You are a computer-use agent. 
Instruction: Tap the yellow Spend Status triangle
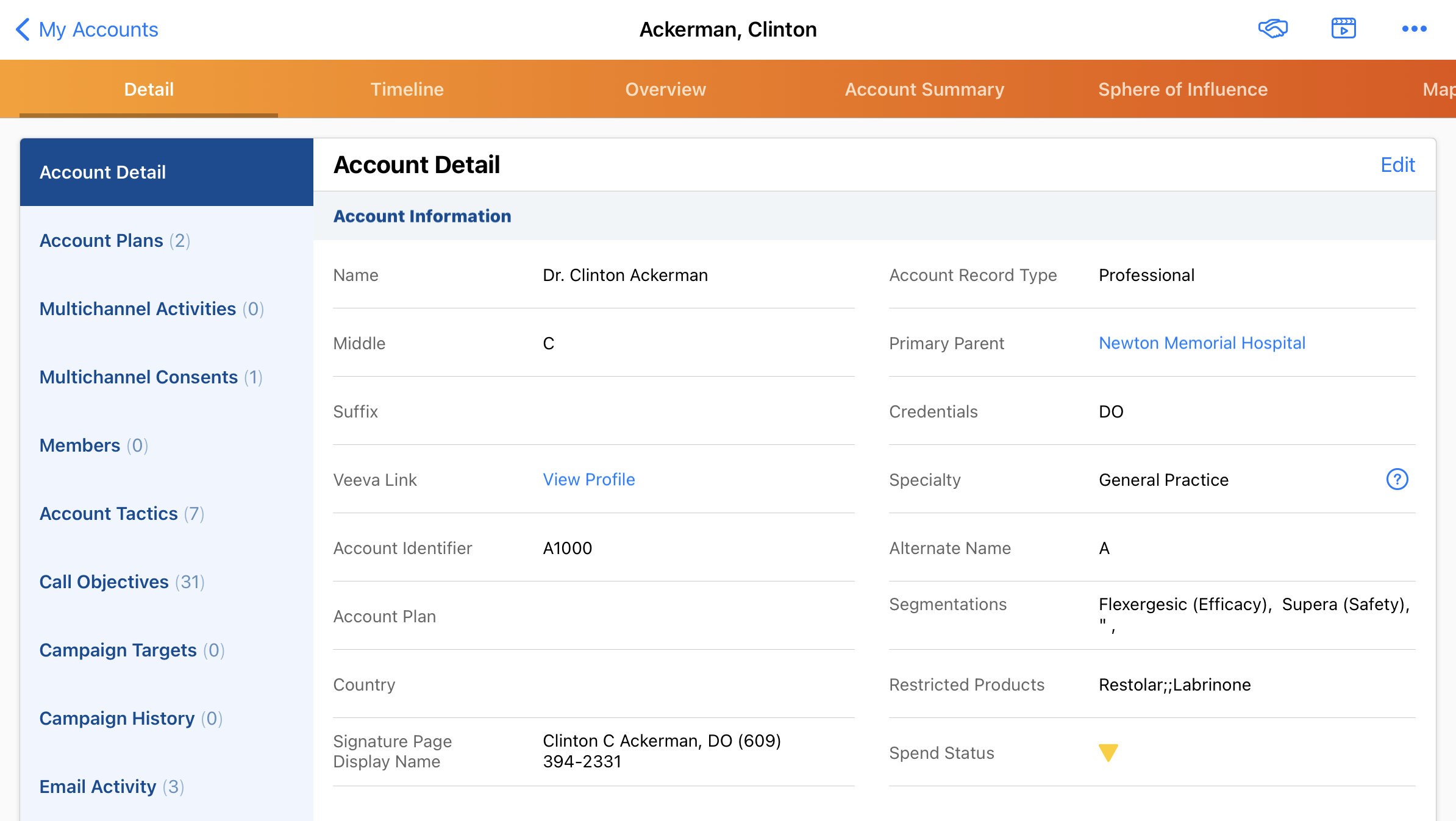1108,753
